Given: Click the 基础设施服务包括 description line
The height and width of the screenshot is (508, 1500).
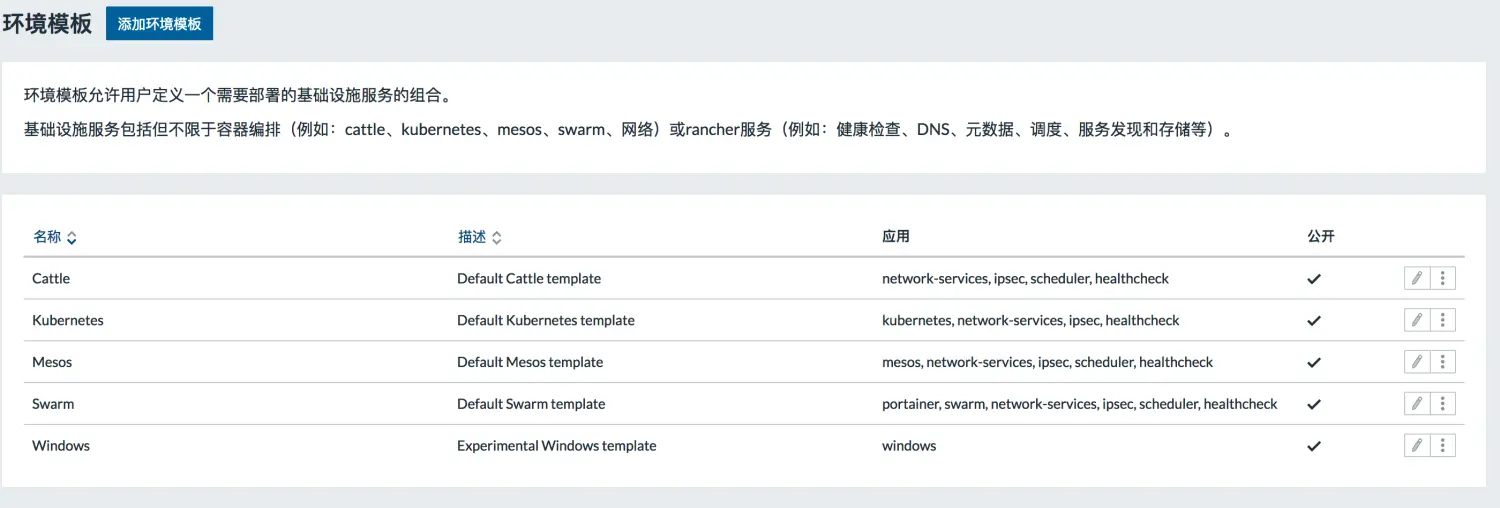Looking at the screenshot, I should 628,130.
